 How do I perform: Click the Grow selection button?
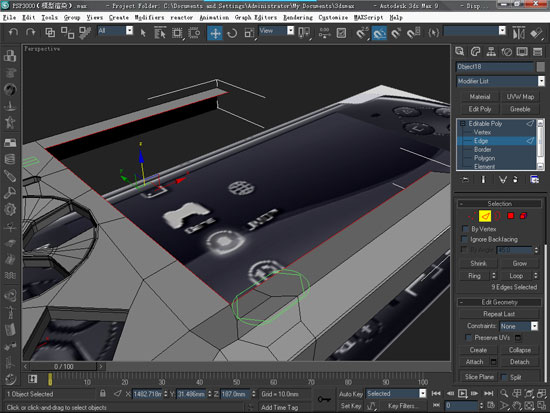pos(519,263)
